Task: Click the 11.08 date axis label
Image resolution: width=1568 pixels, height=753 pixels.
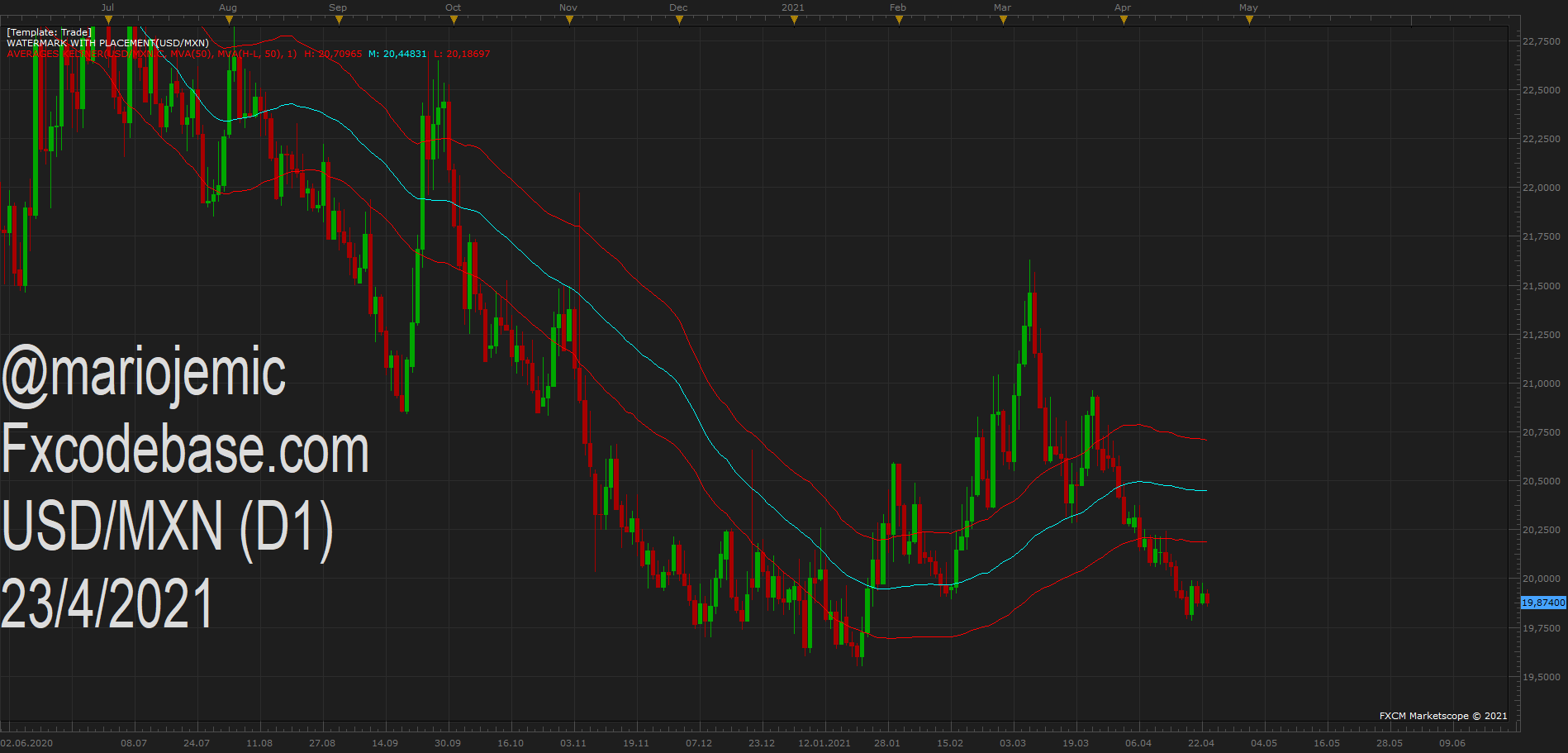Action: pyautogui.click(x=259, y=743)
